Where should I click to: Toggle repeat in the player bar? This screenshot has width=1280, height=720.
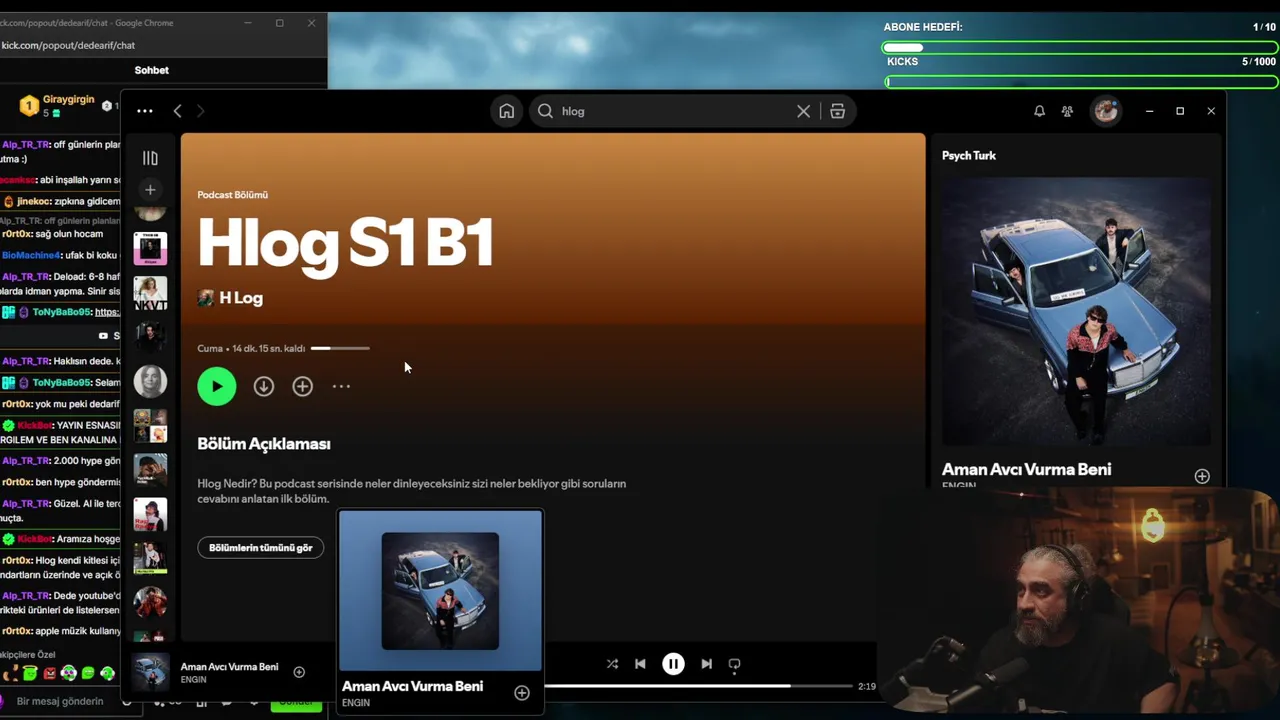point(734,664)
